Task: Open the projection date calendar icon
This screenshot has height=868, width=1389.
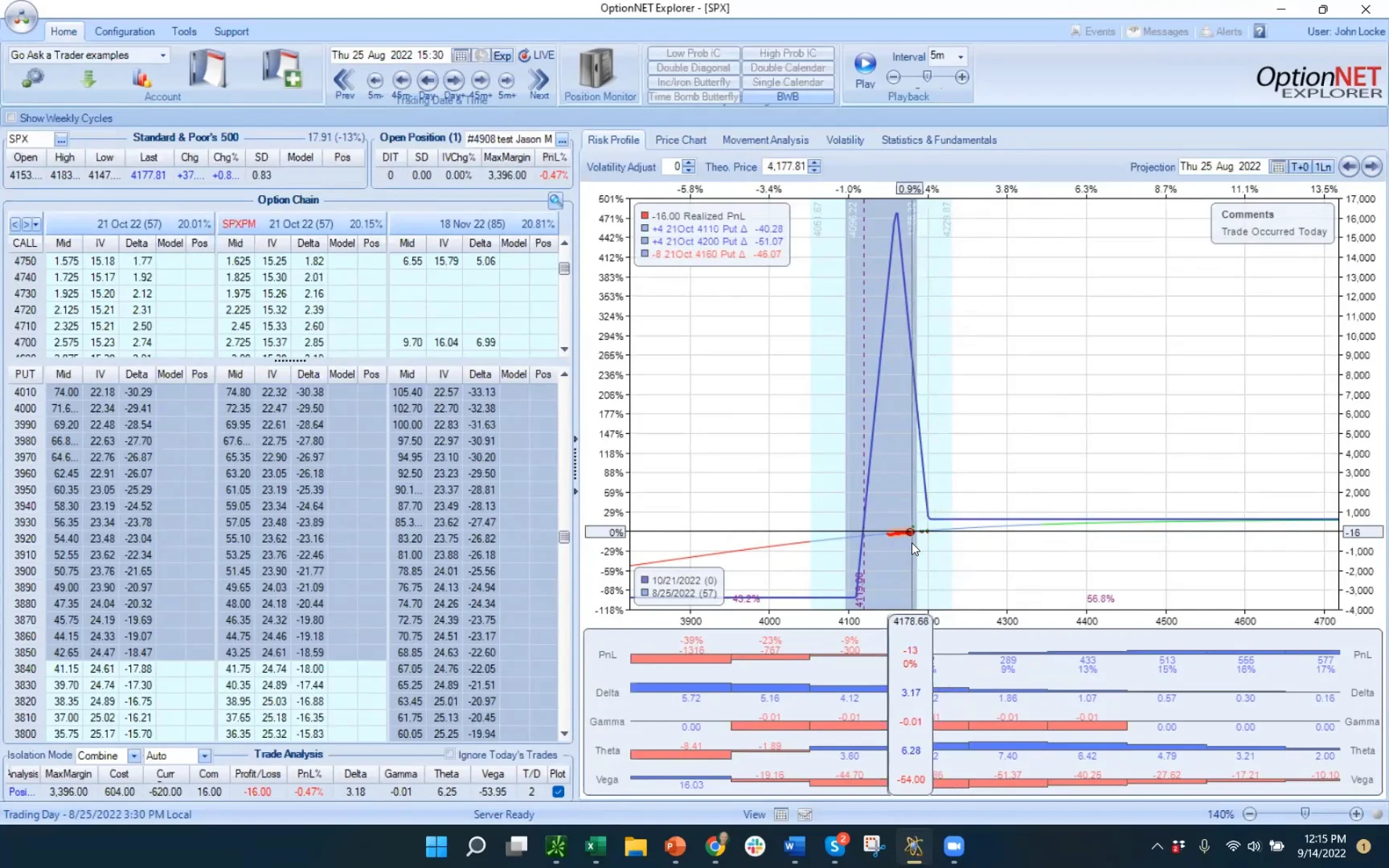Action: click(1278, 166)
